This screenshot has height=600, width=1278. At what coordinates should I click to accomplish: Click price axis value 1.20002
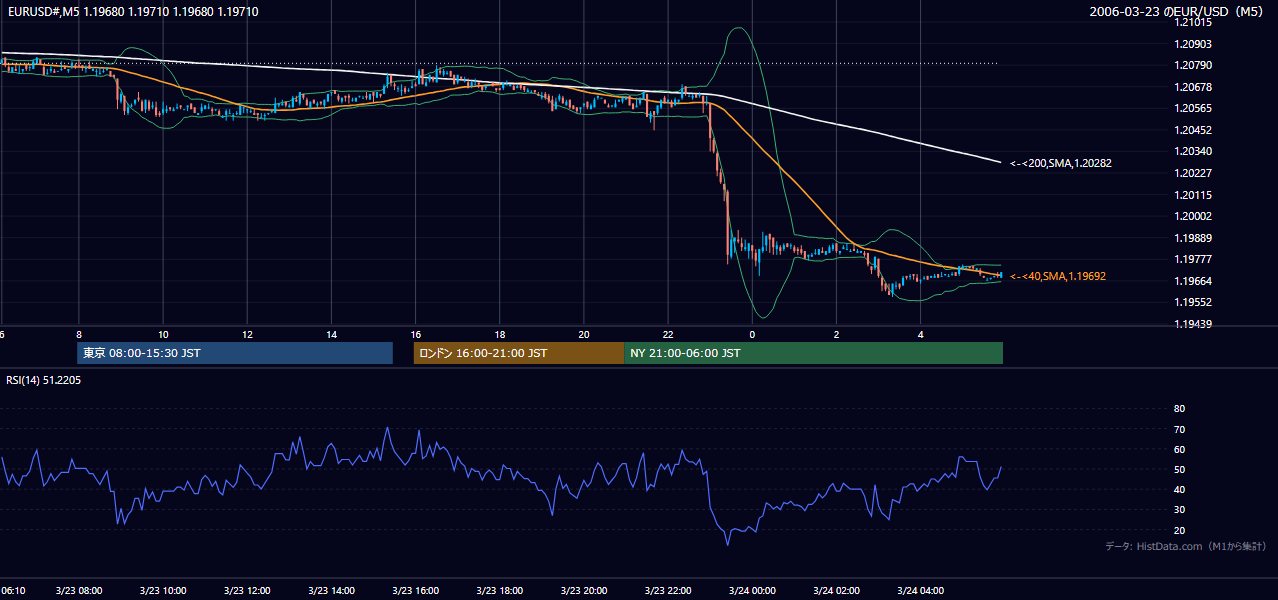pyautogui.click(x=1193, y=216)
